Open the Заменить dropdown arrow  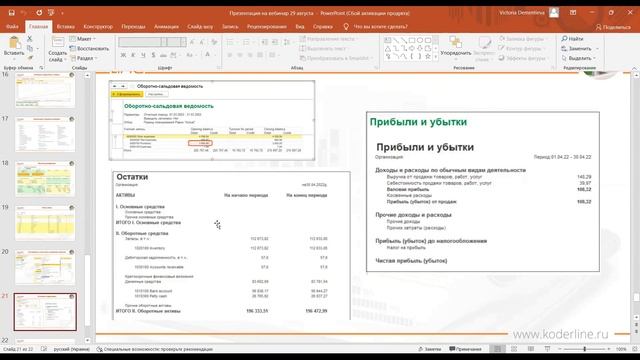tap(597, 49)
